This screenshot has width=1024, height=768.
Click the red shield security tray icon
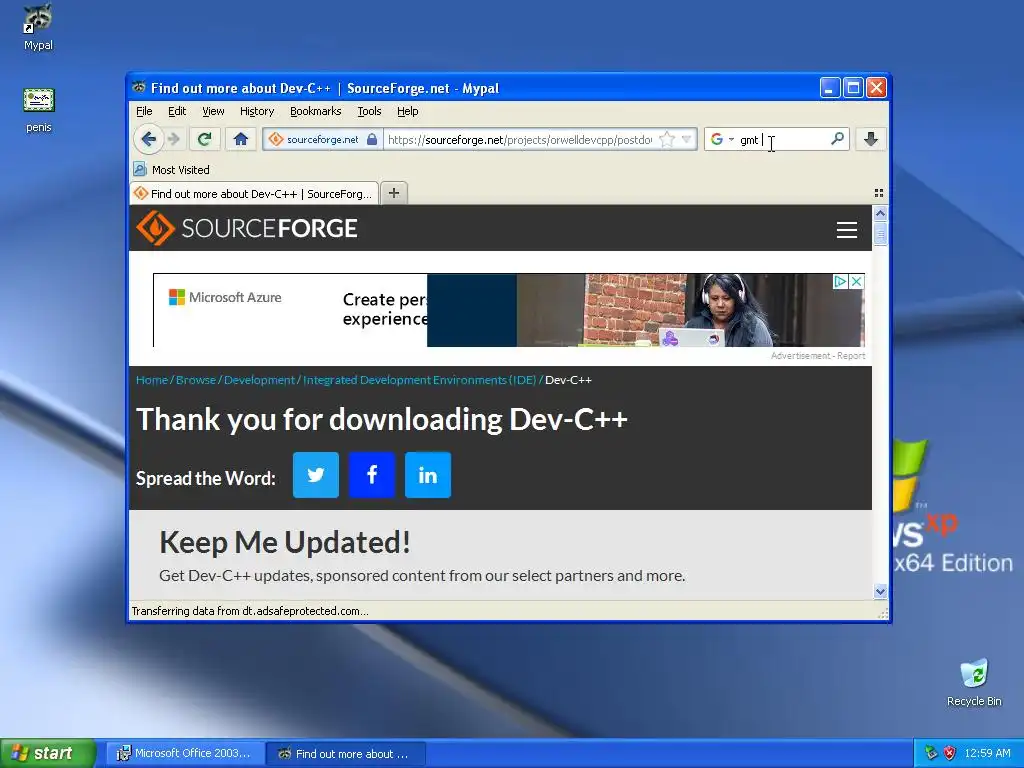(x=950, y=753)
